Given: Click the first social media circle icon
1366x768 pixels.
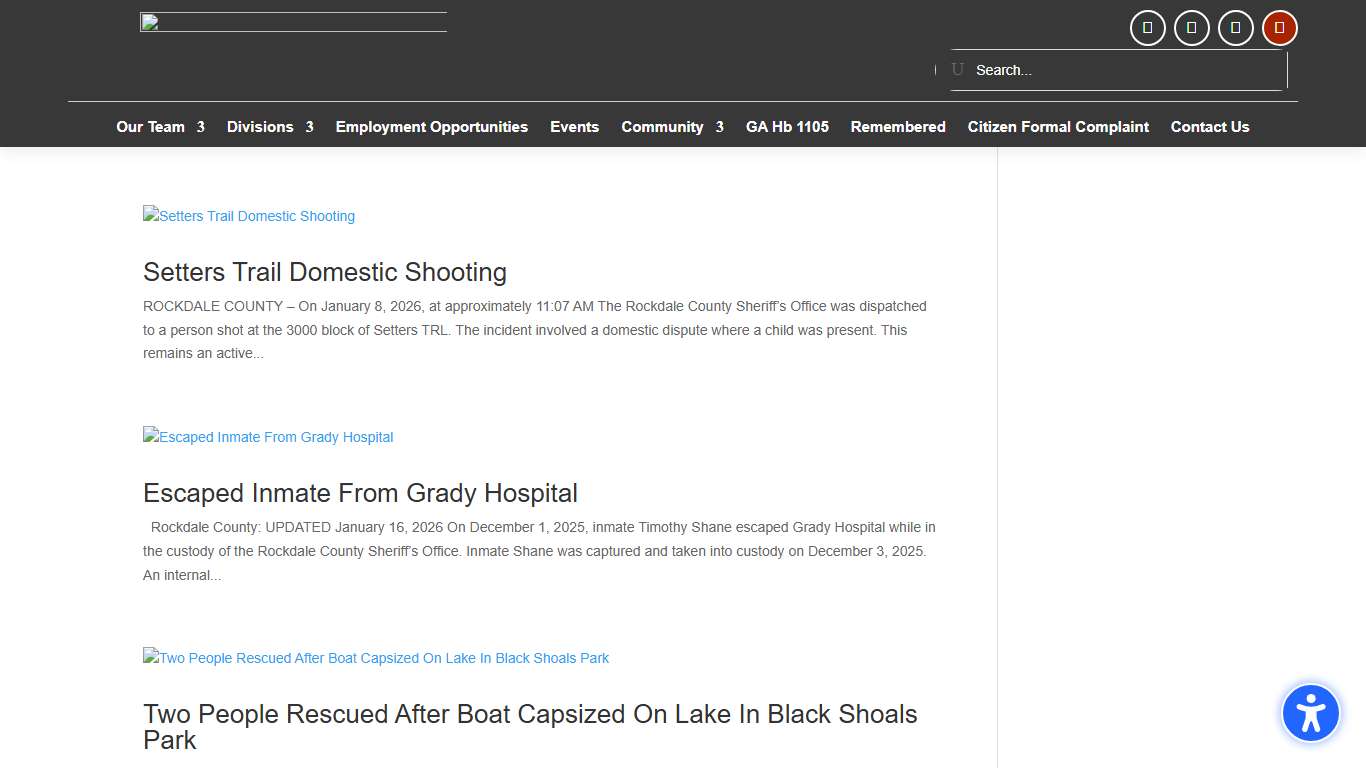Looking at the screenshot, I should pyautogui.click(x=1147, y=28).
